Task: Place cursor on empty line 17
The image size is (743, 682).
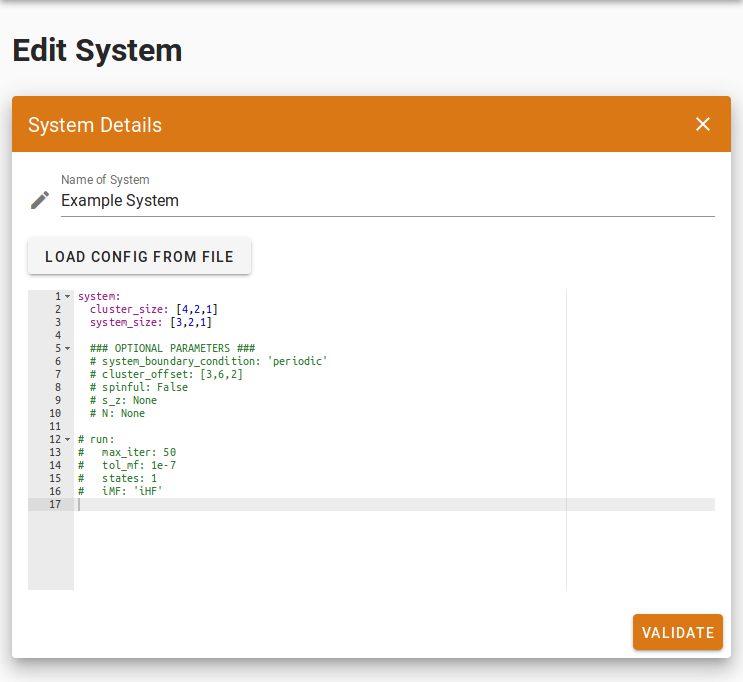Action: click(x=394, y=504)
